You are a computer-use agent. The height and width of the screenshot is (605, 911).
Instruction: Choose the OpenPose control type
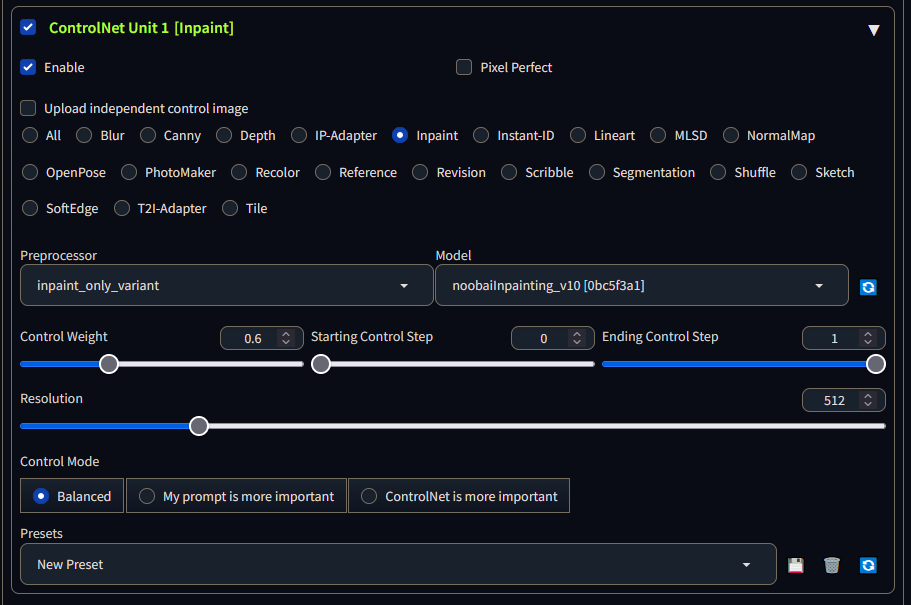(30, 172)
